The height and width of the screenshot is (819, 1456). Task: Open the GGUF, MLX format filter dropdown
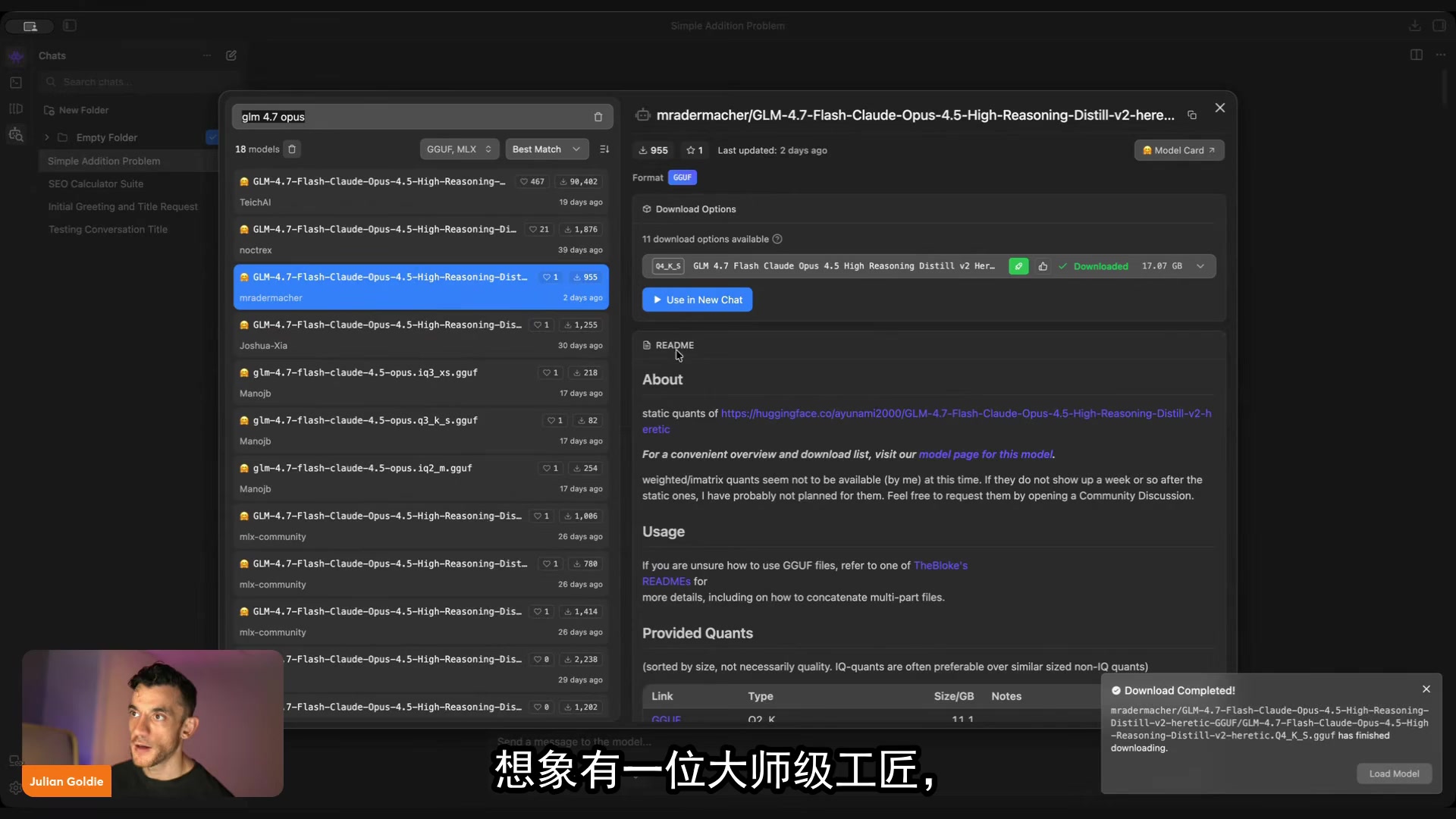459,149
